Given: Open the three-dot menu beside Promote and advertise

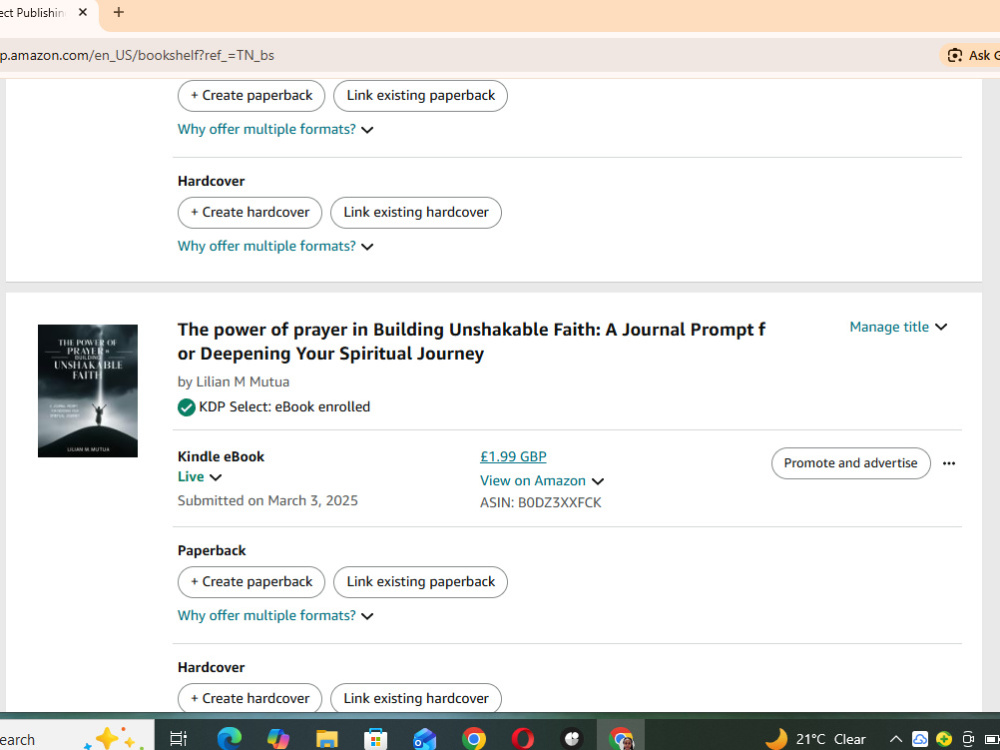Looking at the screenshot, I should pyautogui.click(x=948, y=464).
